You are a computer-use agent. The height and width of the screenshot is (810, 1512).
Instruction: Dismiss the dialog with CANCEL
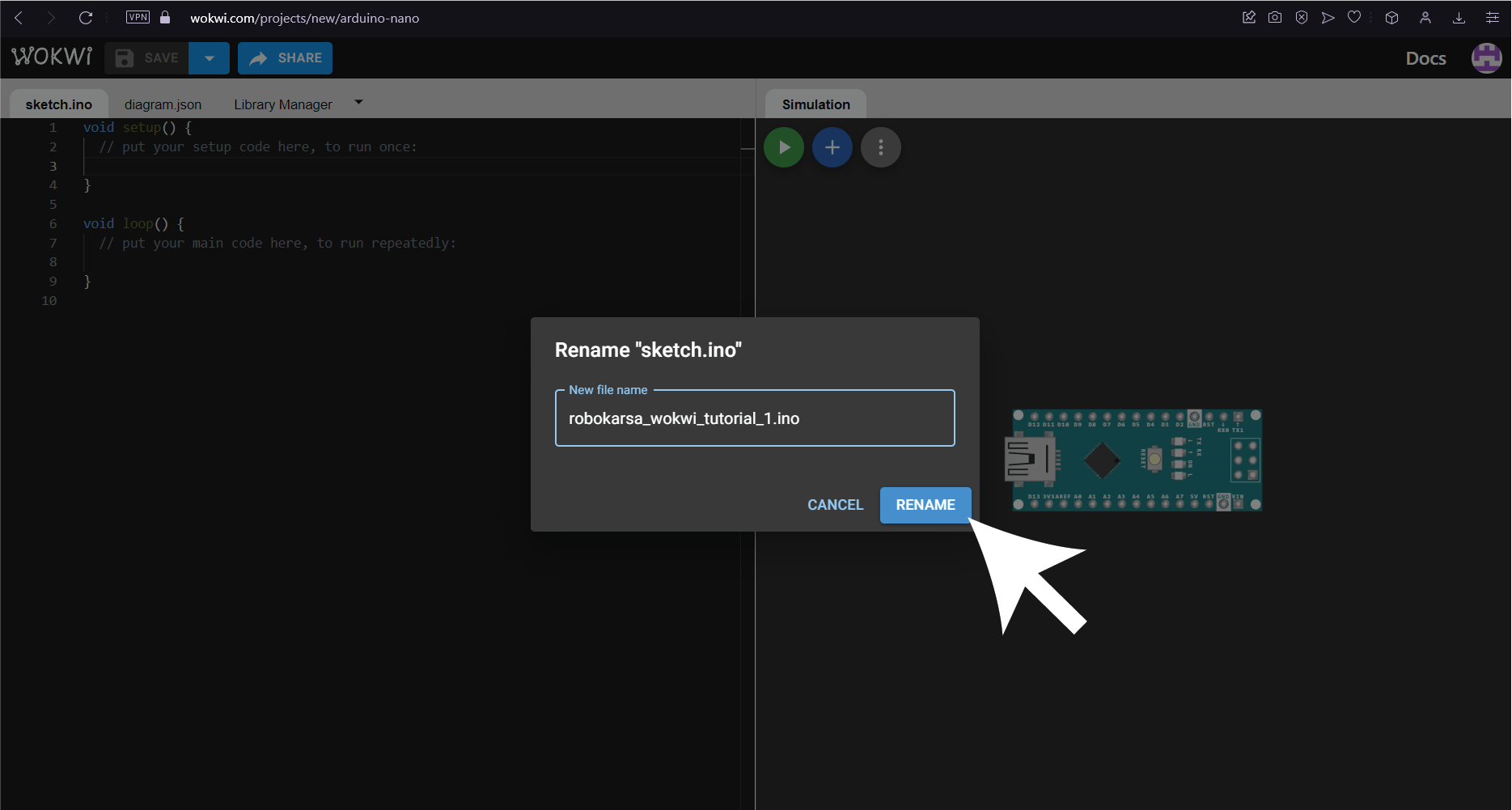(835, 505)
